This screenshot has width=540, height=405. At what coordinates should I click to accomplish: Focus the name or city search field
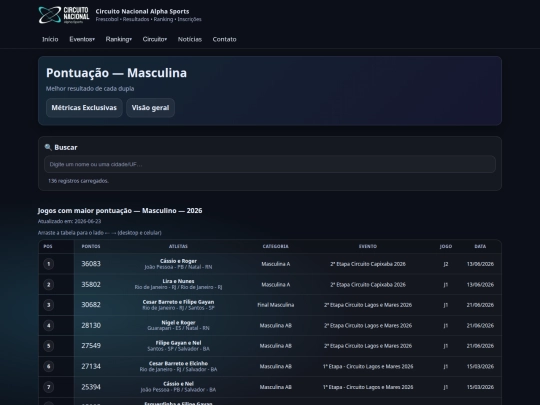click(x=270, y=164)
